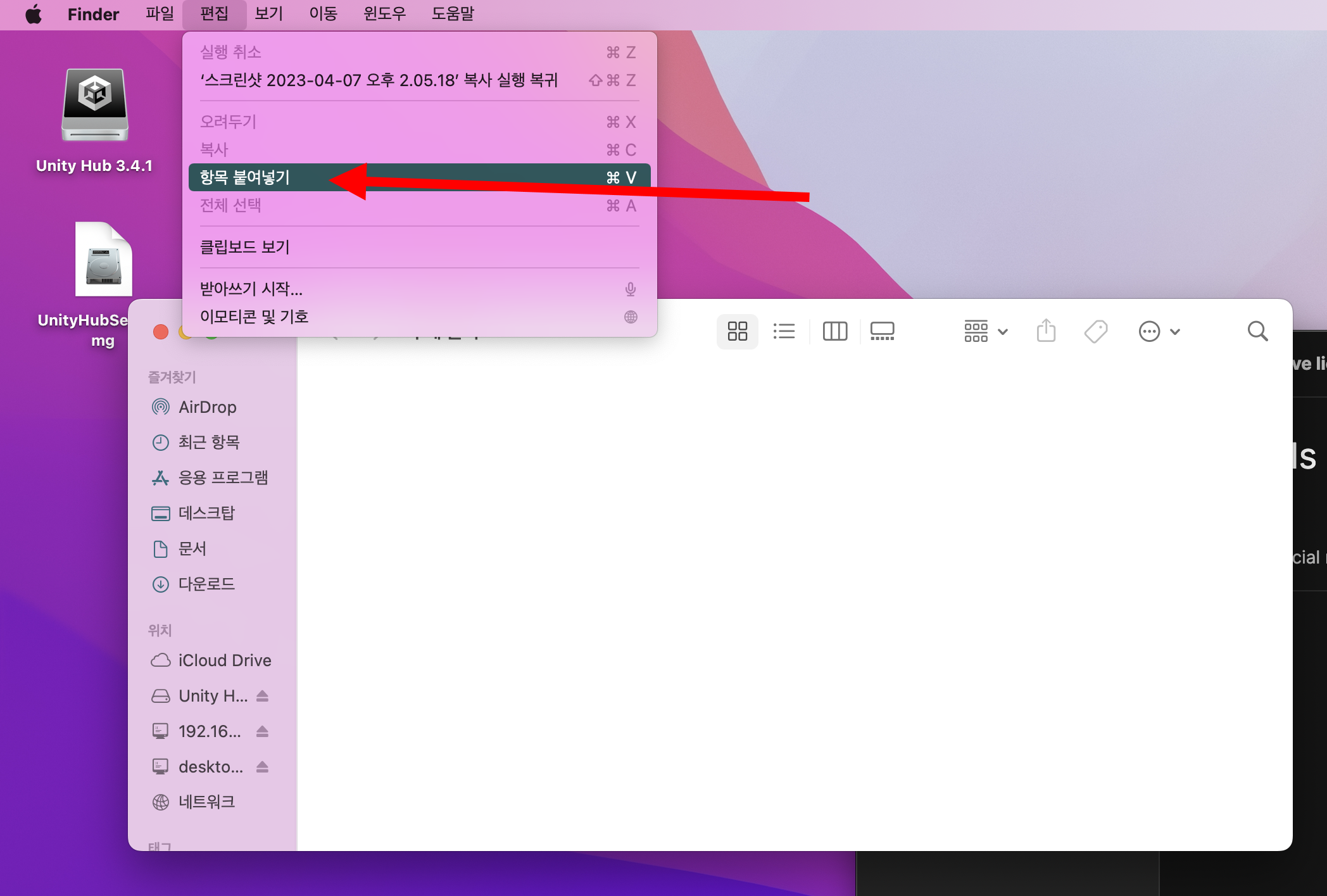Viewport: 1327px width, 896px height.
Task: Click the Share toolbar icon
Action: (x=1046, y=331)
